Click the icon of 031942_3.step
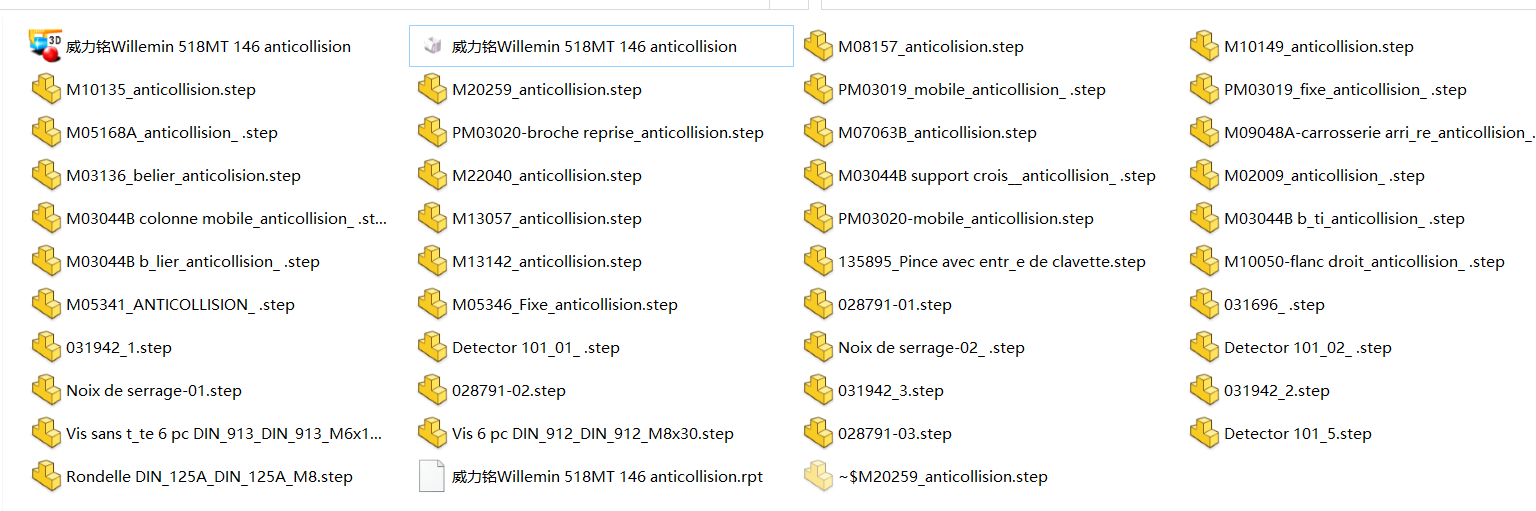The height and width of the screenshot is (511, 1536). click(x=819, y=390)
